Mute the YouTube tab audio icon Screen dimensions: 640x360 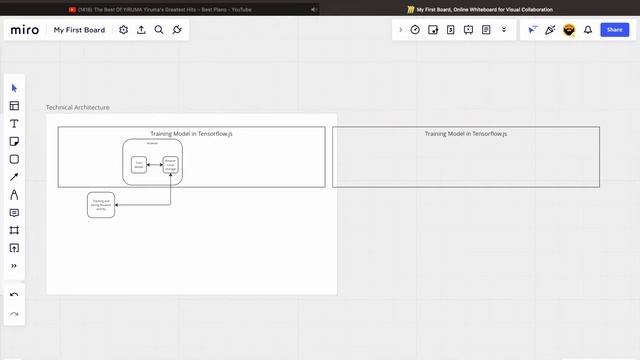(313, 9)
